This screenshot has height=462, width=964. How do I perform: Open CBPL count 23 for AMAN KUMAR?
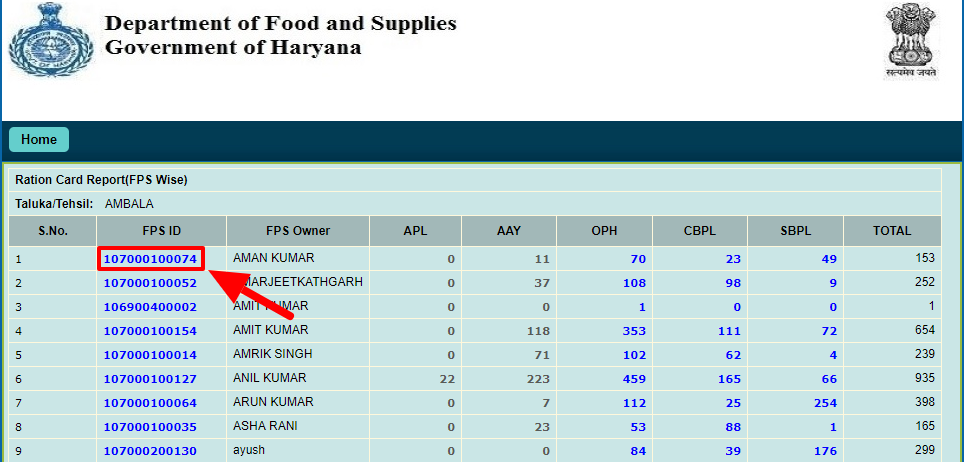733,260
